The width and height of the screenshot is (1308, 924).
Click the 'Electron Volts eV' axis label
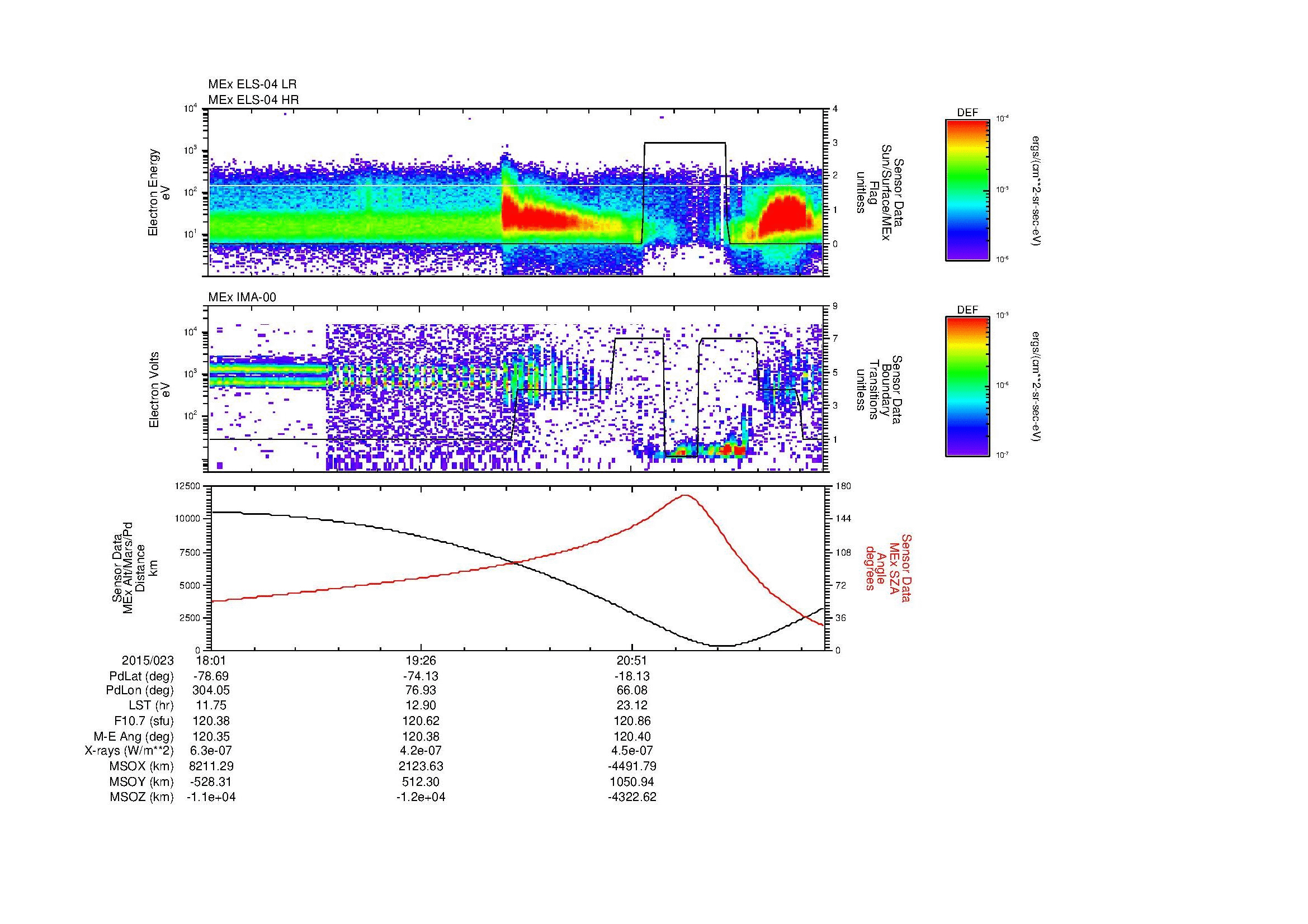click(159, 390)
